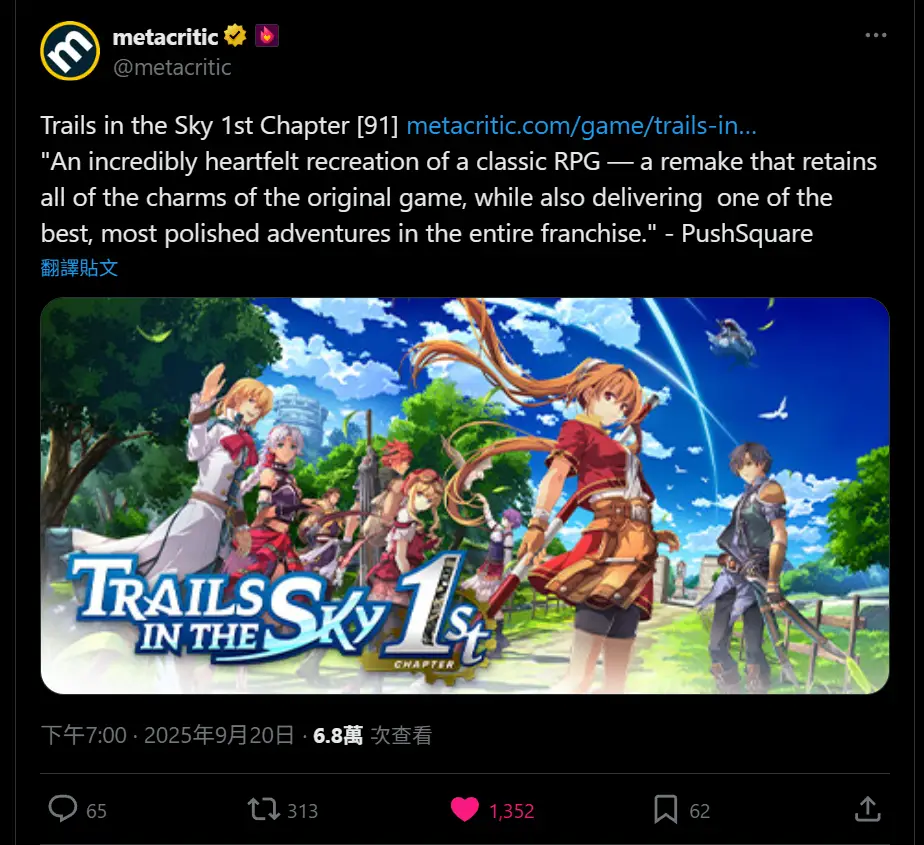Image resolution: width=924 pixels, height=845 pixels.
Task: Click the metacritic profile avatar
Action: point(70,51)
